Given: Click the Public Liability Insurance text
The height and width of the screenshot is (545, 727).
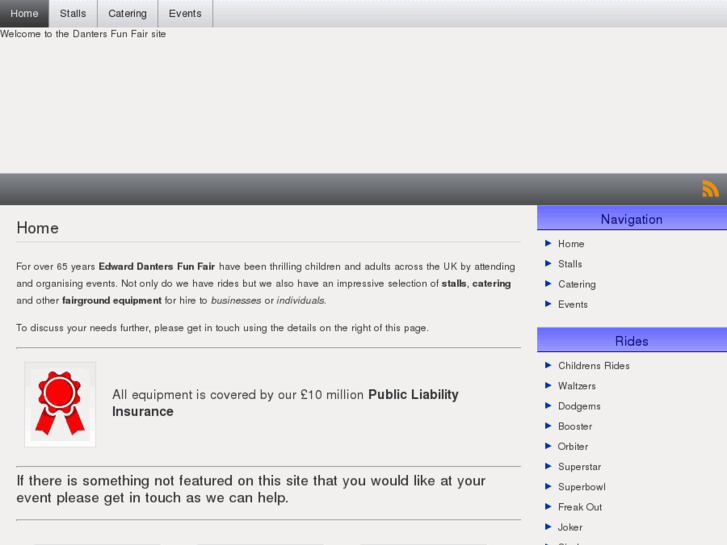Looking at the screenshot, I should coord(285,403).
